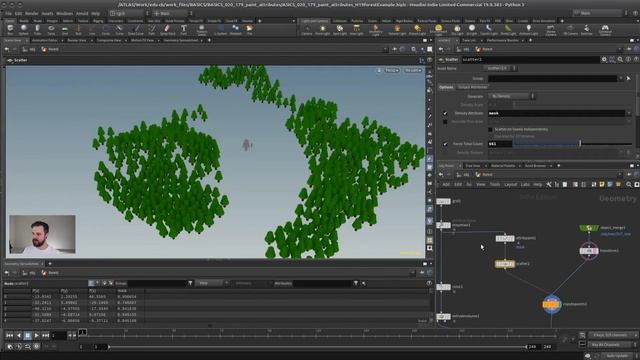Open the Persp viewport dropdown
This screenshot has width=640, height=360.
click(391, 70)
